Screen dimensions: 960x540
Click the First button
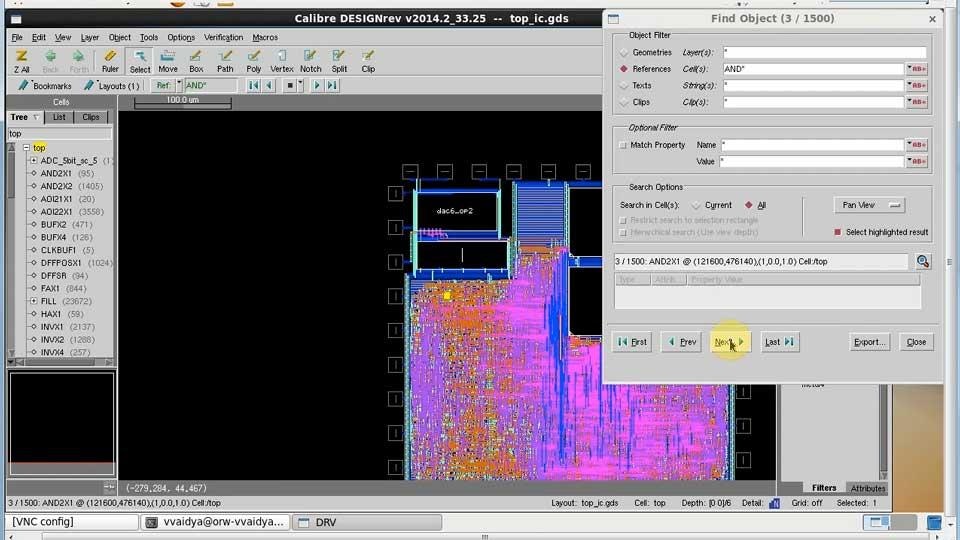tap(632, 342)
